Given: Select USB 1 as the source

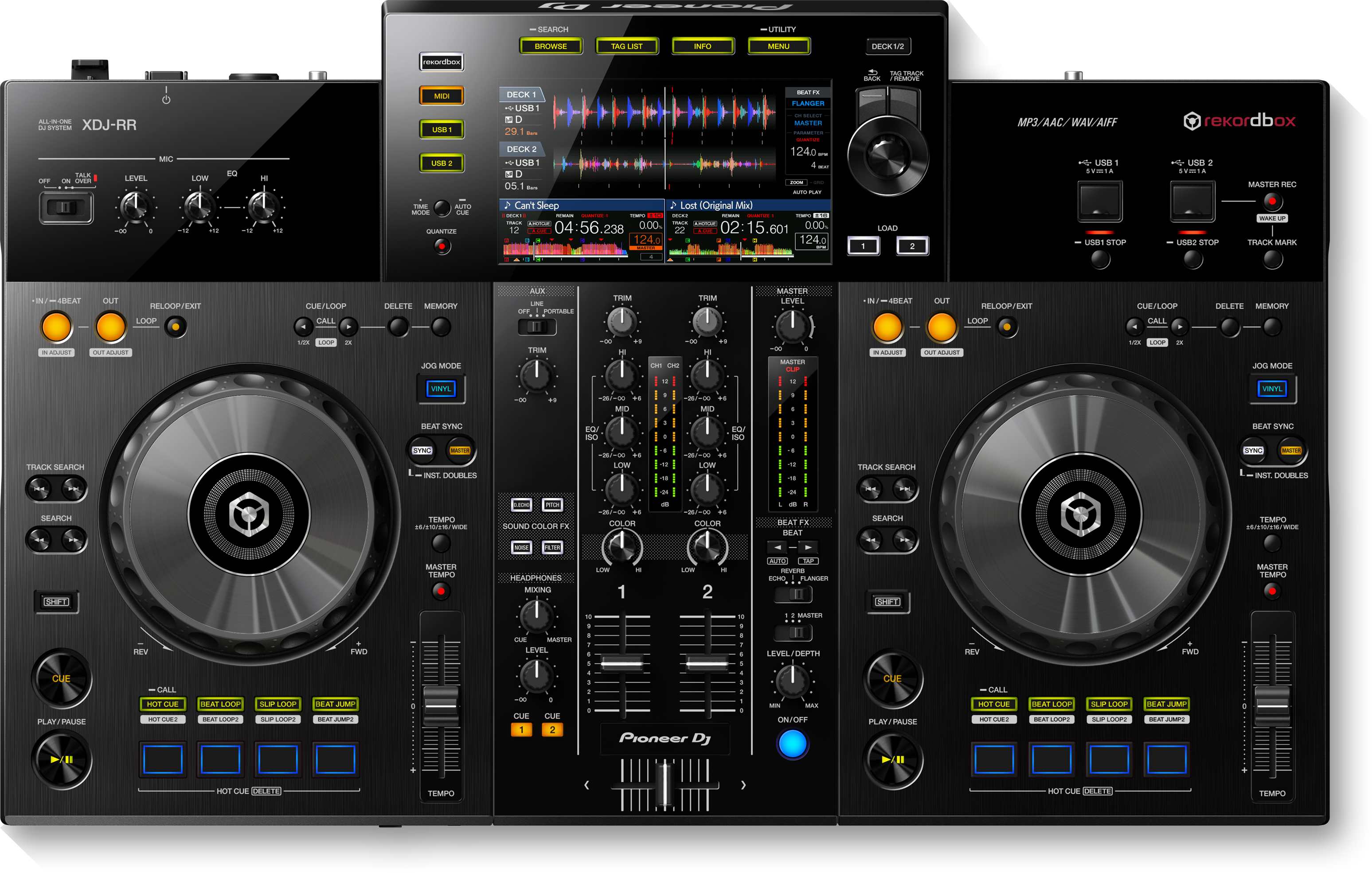Looking at the screenshot, I should coord(442,129).
